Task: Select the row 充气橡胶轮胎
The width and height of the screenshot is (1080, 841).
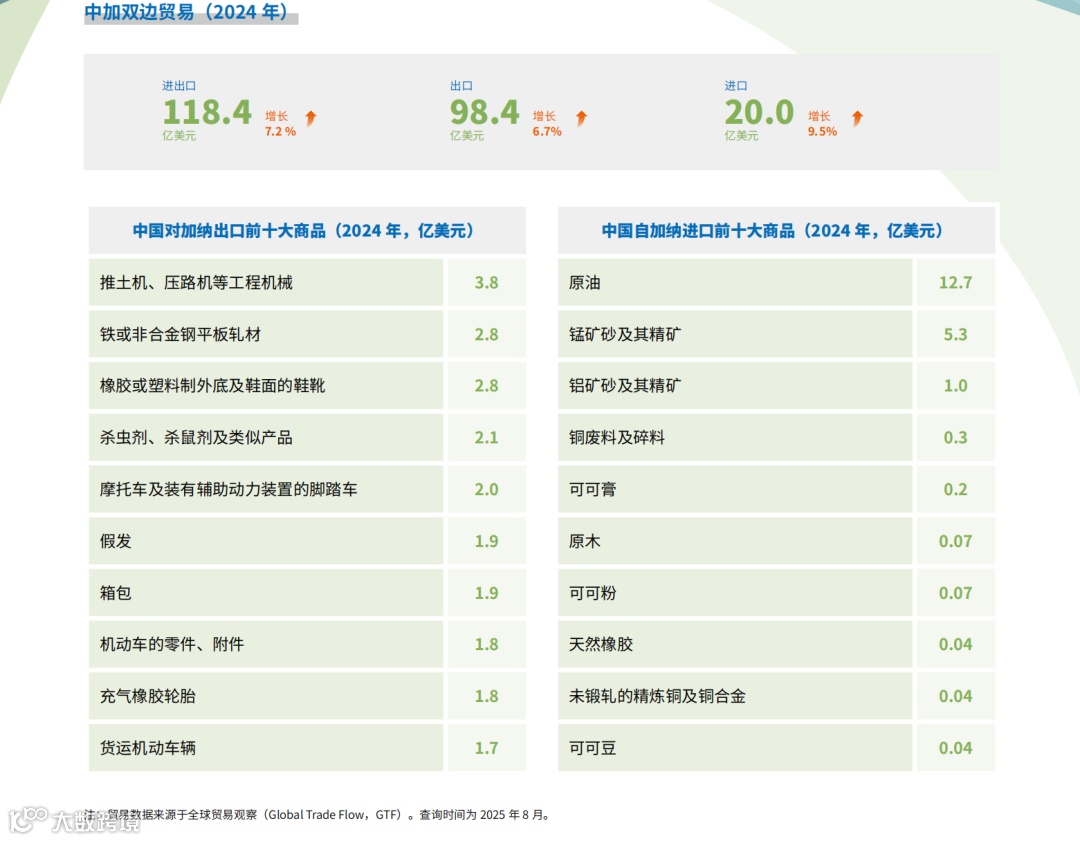Action: tap(266, 696)
